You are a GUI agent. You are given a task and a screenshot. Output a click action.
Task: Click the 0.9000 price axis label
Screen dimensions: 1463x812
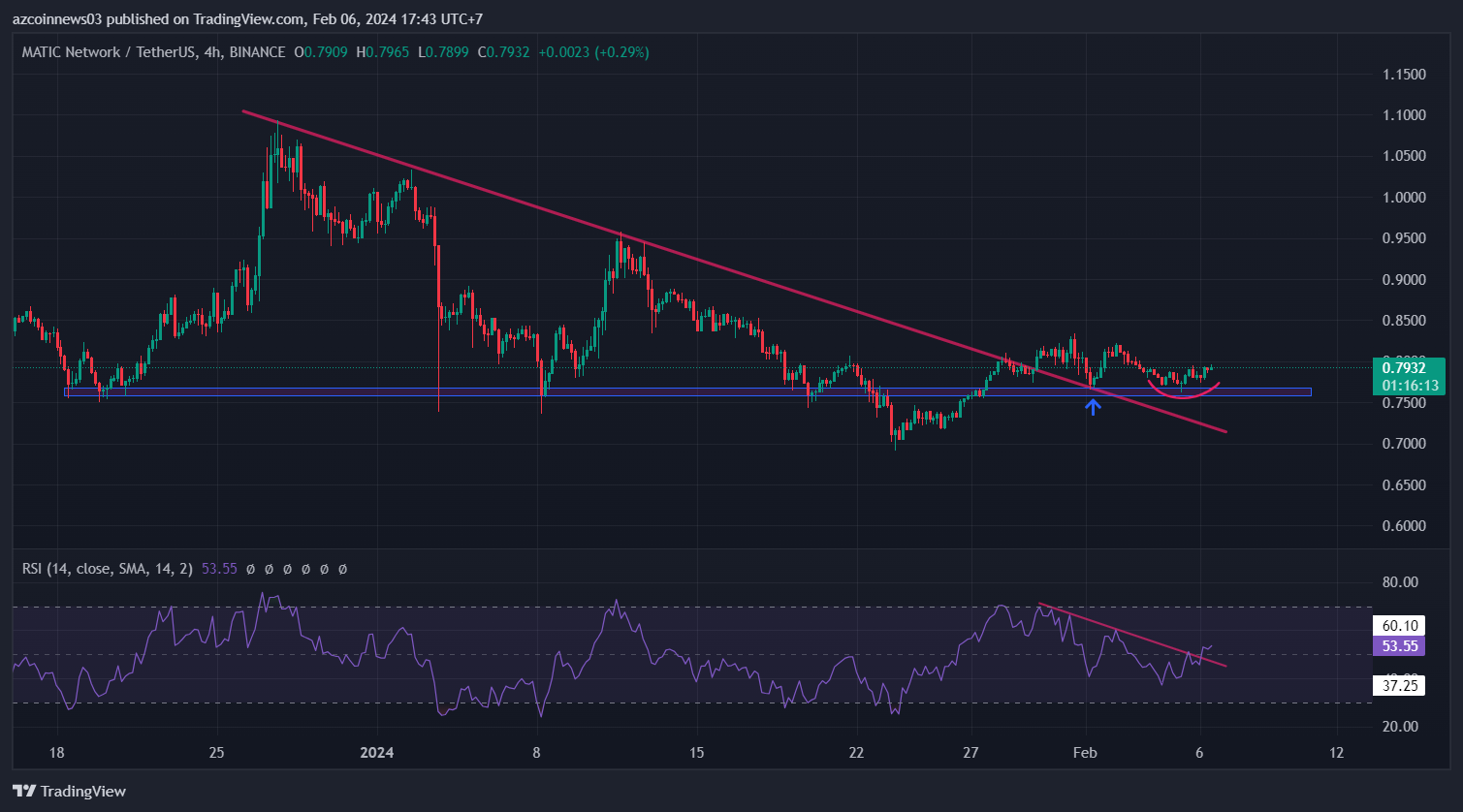(1402, 280)
